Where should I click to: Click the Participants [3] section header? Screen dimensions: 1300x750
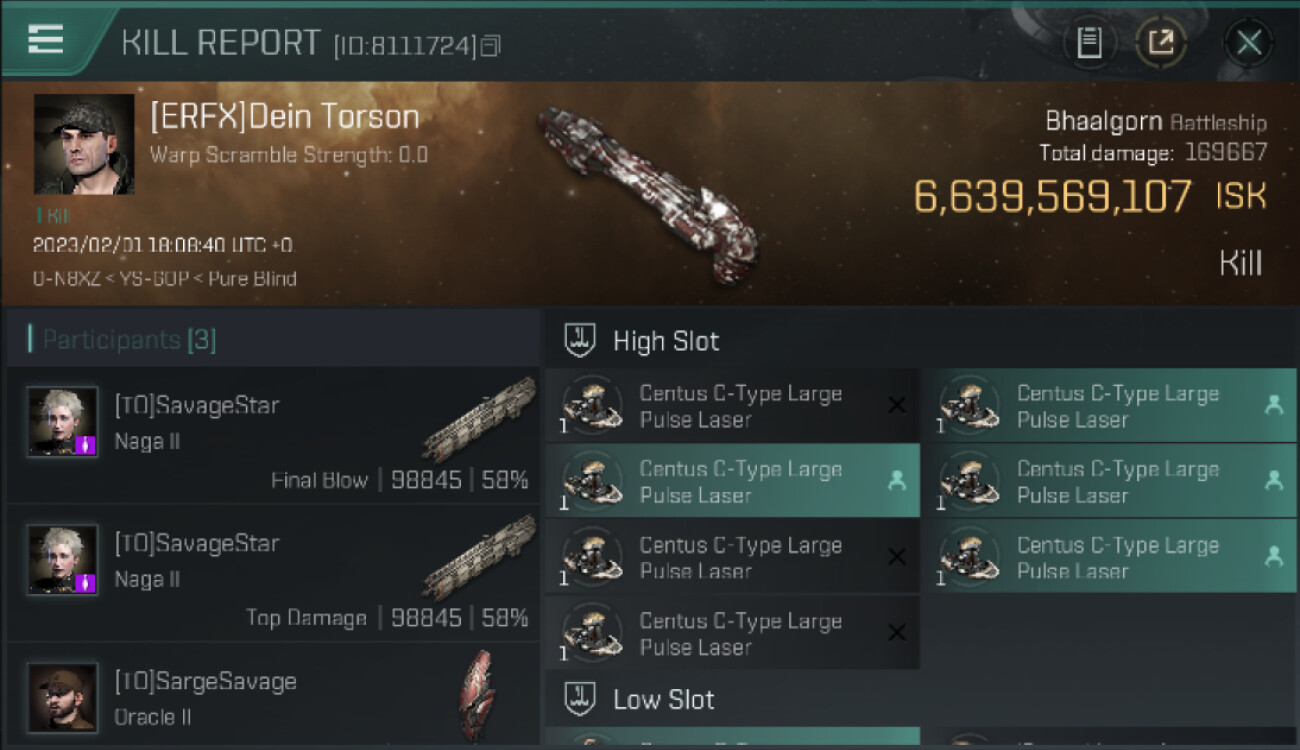128,340
